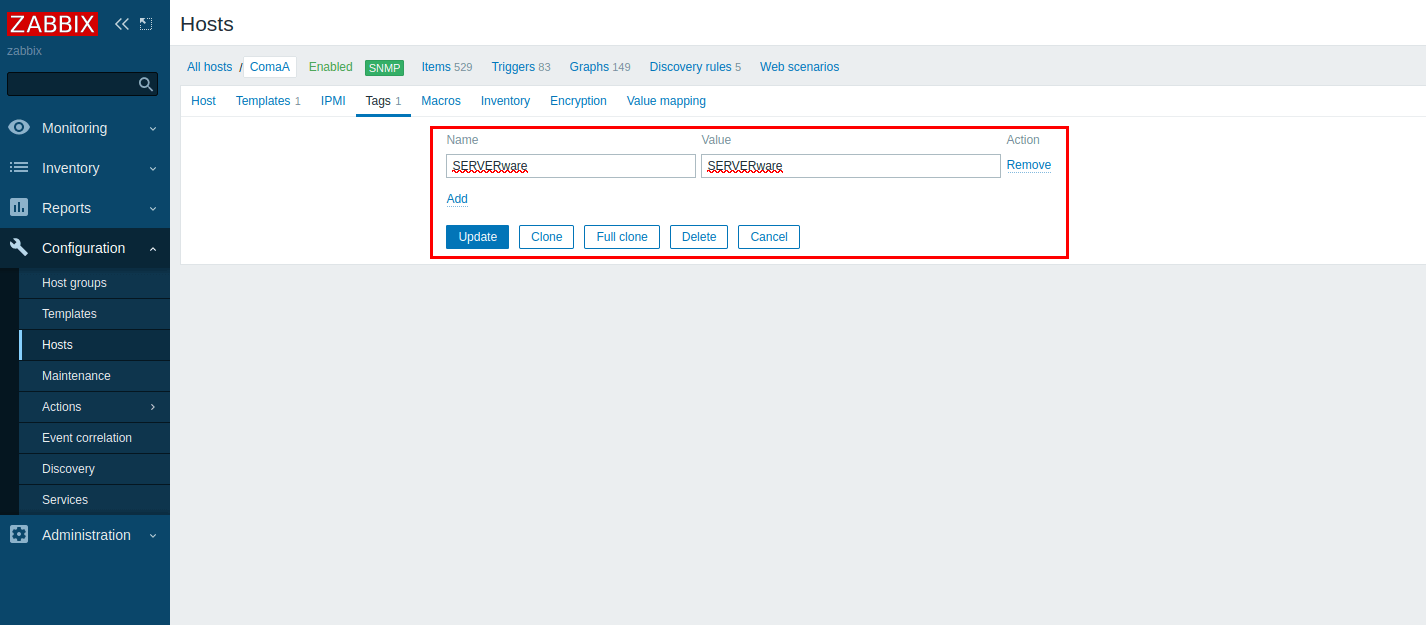This screenshot has width=1426, height=625.
Task: Click the Inventory list icon
Action: 17,168
